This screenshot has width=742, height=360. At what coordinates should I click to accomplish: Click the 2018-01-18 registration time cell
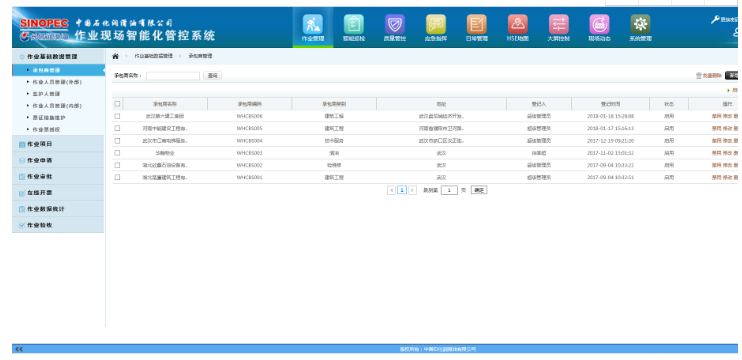610,116
